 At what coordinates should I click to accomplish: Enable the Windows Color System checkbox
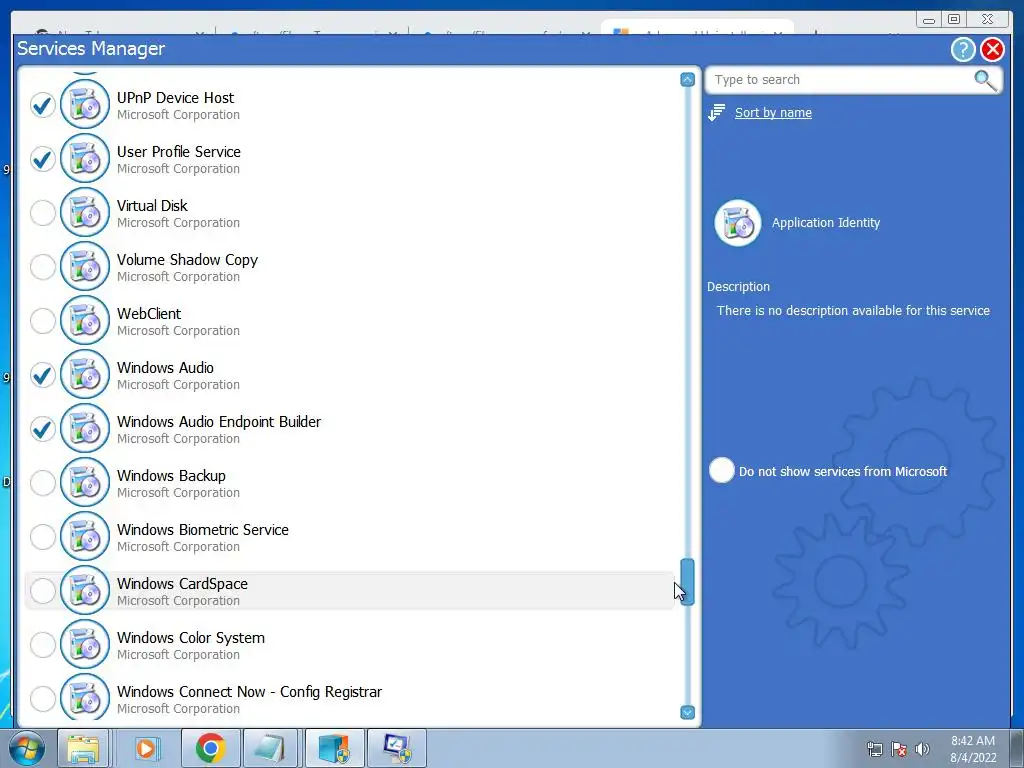tap(43, 645)
